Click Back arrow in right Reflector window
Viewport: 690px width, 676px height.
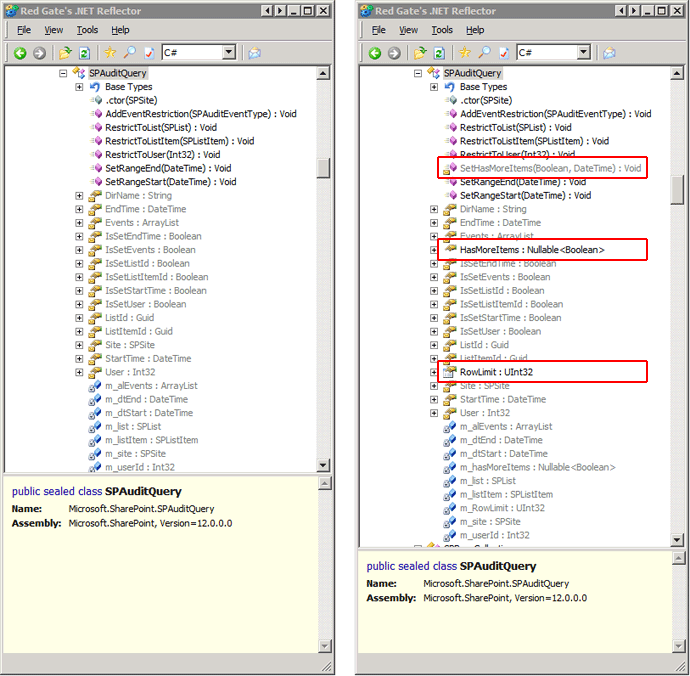(374, 53)
